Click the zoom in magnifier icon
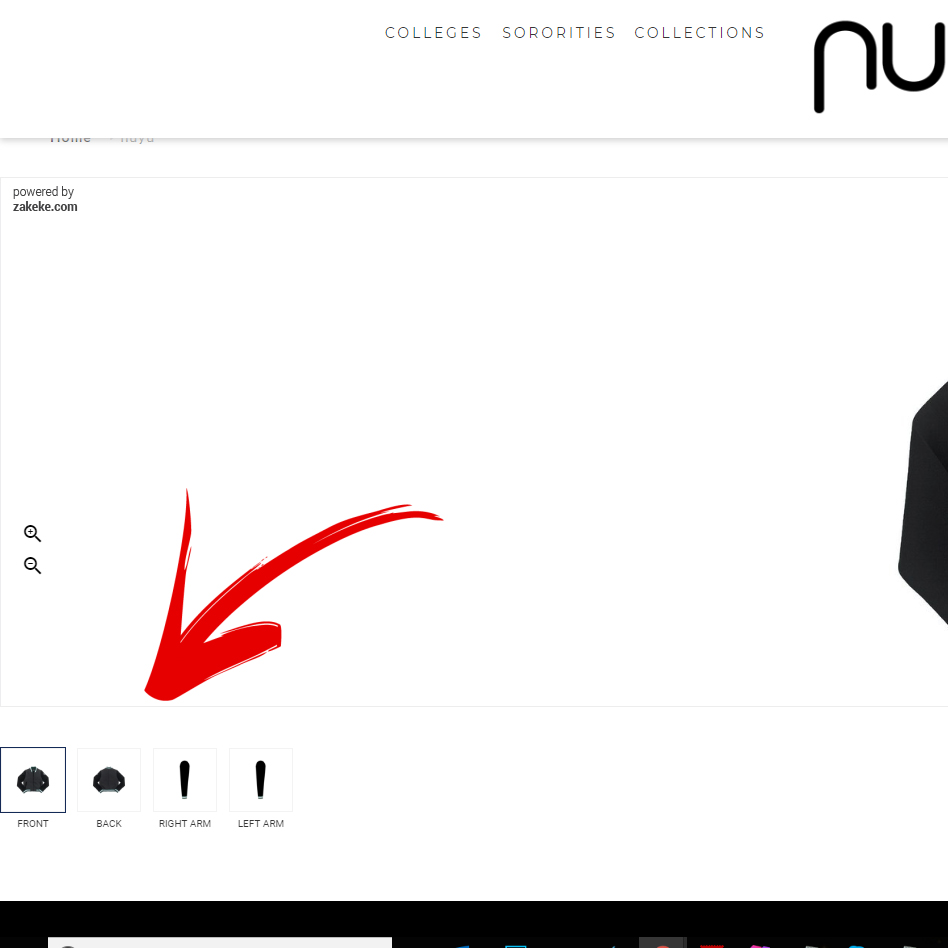Screen dimensions: 948x948 click(x=33, y=533)
